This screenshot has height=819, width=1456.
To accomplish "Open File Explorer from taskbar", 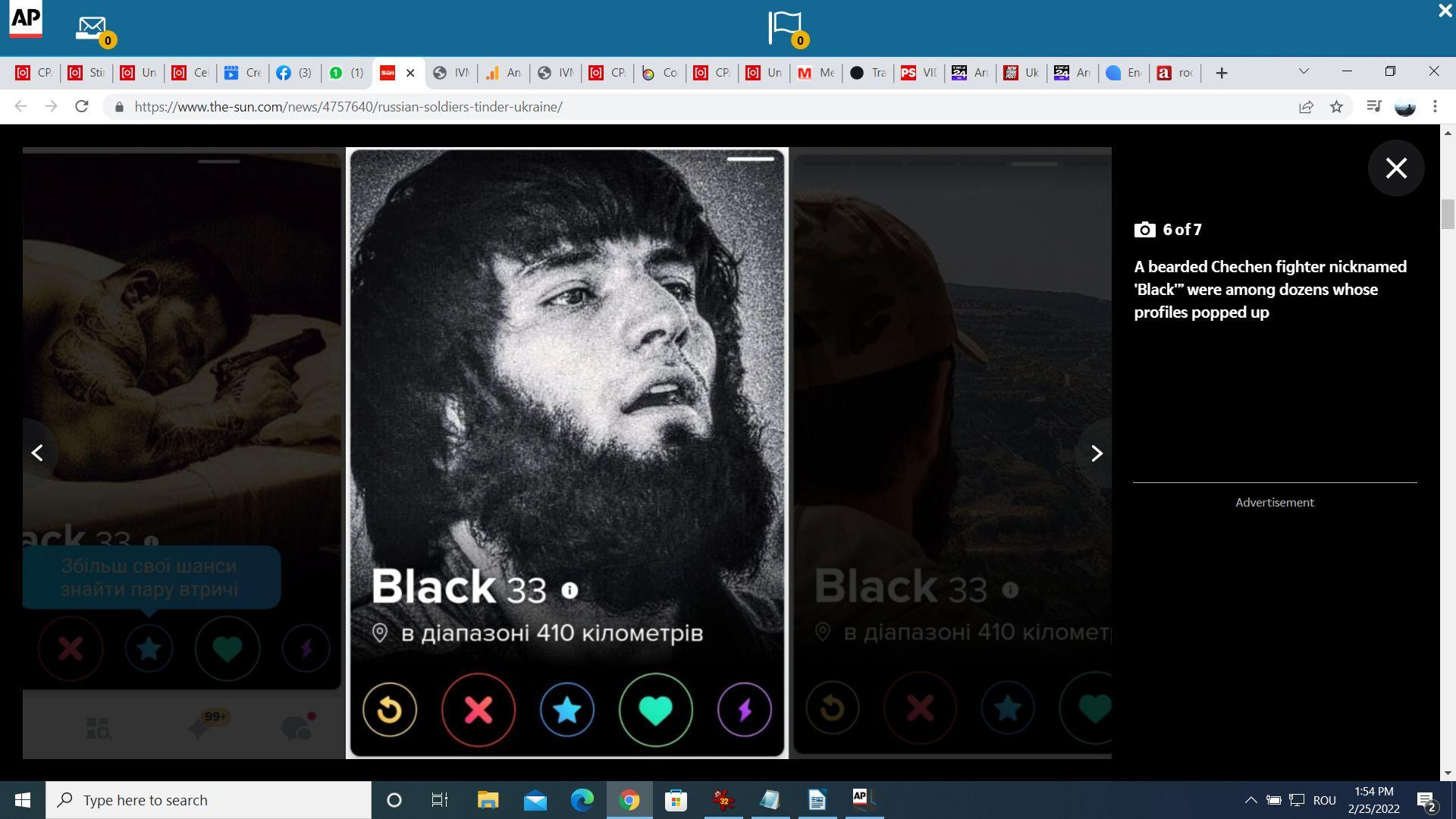I will coord(488,800).
